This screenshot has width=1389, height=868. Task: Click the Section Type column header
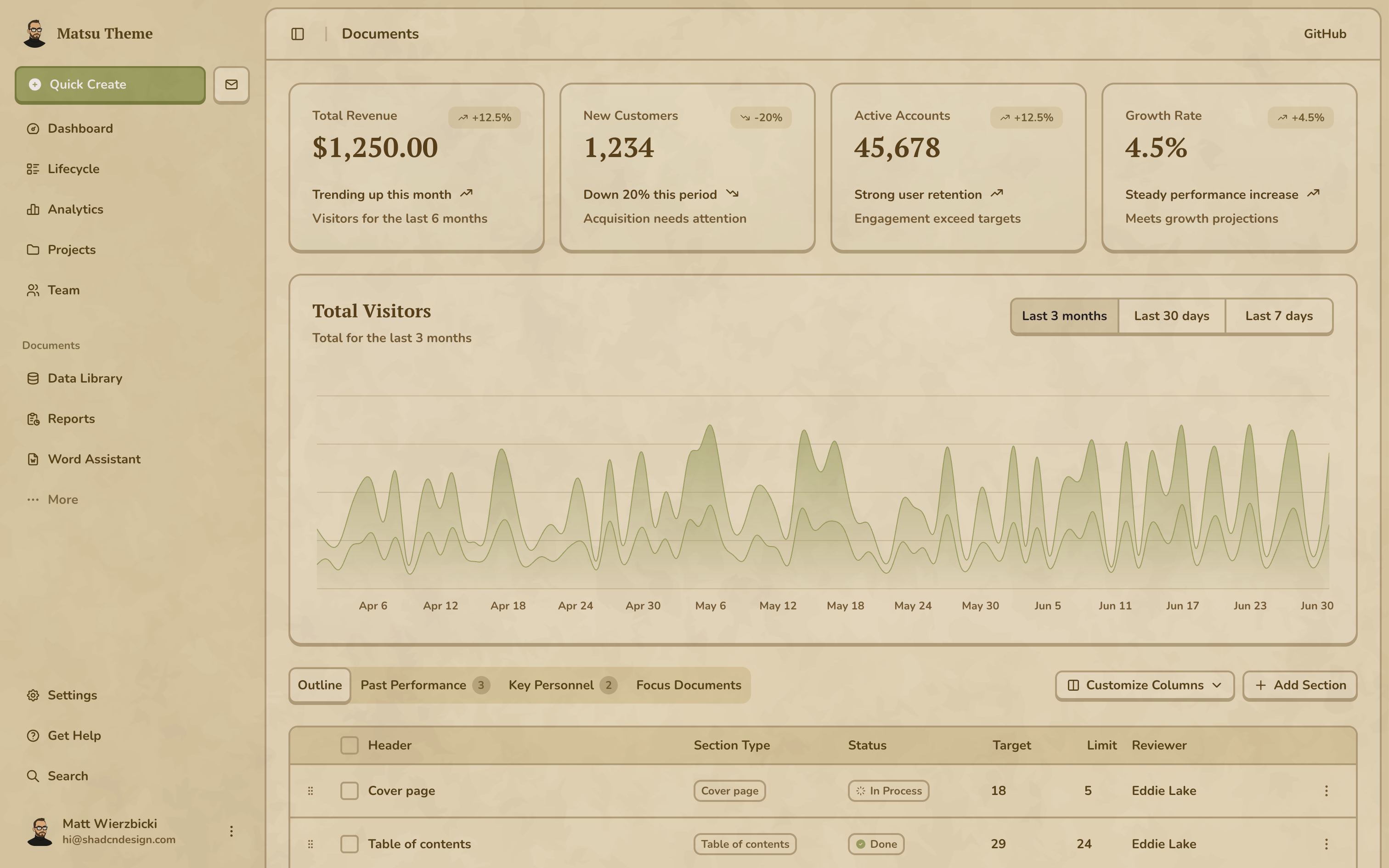coord(732,745)
